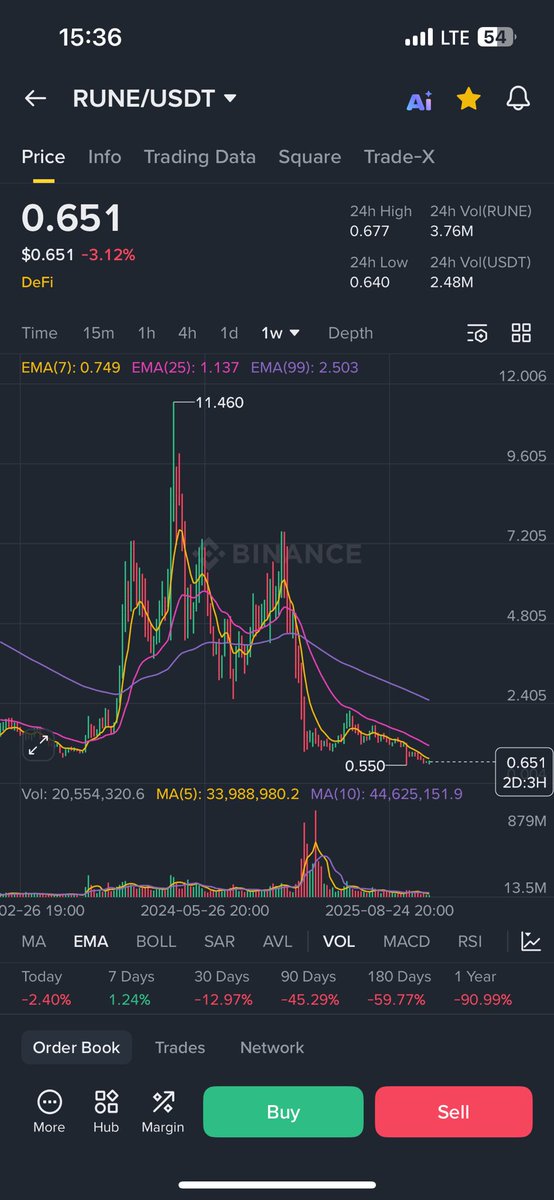Toggle the VOL sub-indicator
This screenshot has width=554, height=1200.
click(x=338, y=941)
